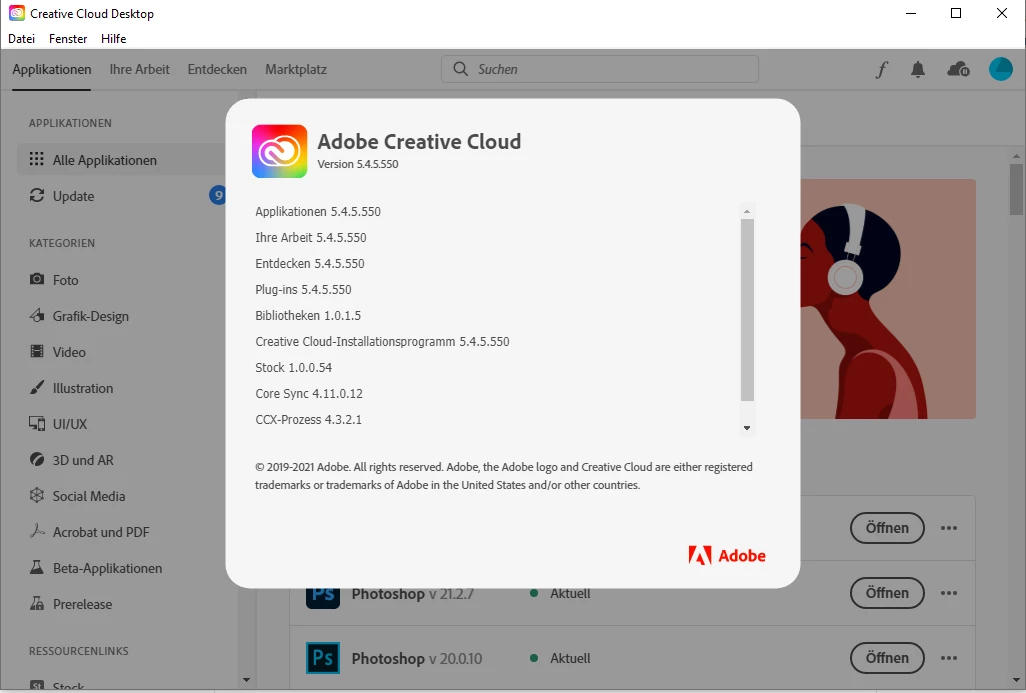Click the About dialog scroll down arrow
The image size is (1026, 693).
point(747,428)
